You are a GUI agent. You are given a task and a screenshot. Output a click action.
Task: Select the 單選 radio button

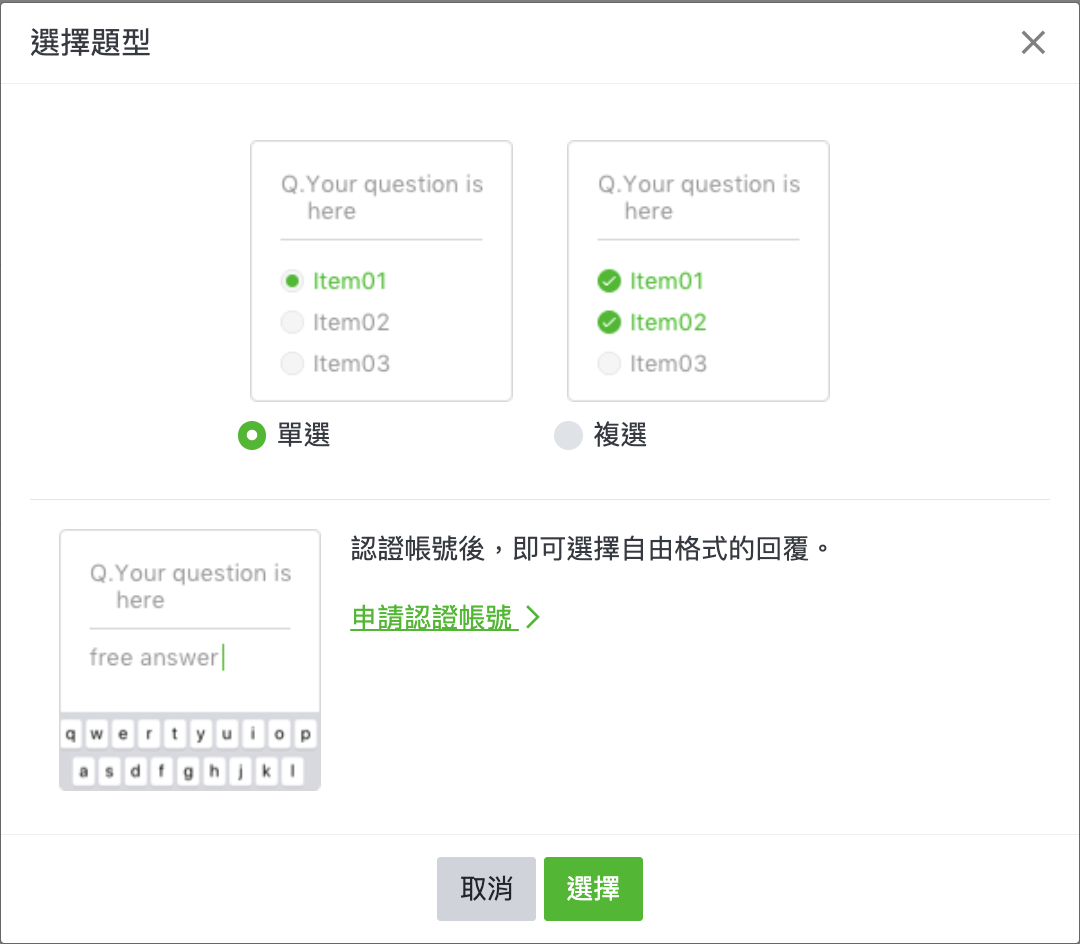coord(251,436)
